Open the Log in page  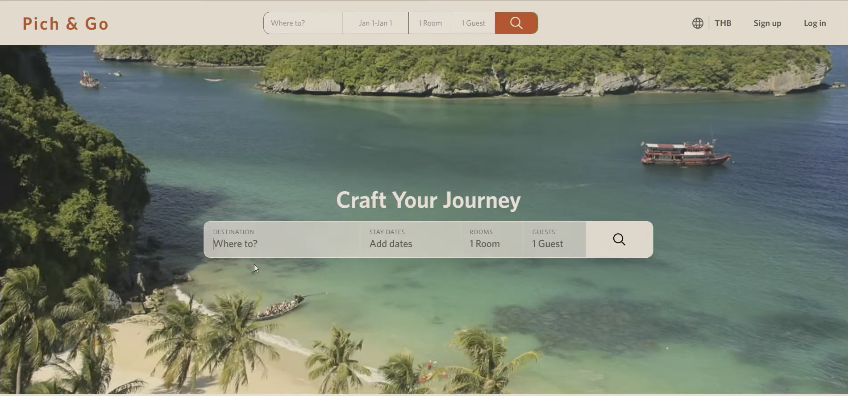(x=814, y=23)
